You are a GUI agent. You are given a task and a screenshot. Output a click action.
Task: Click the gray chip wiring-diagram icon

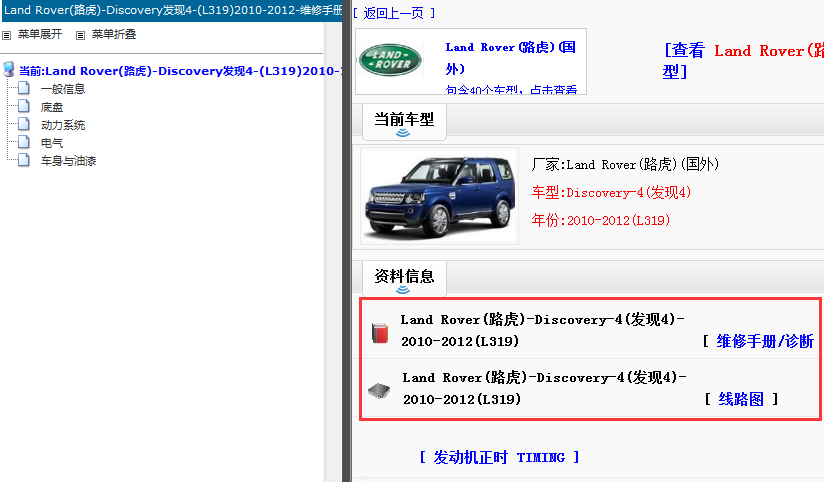pos(379,391)
